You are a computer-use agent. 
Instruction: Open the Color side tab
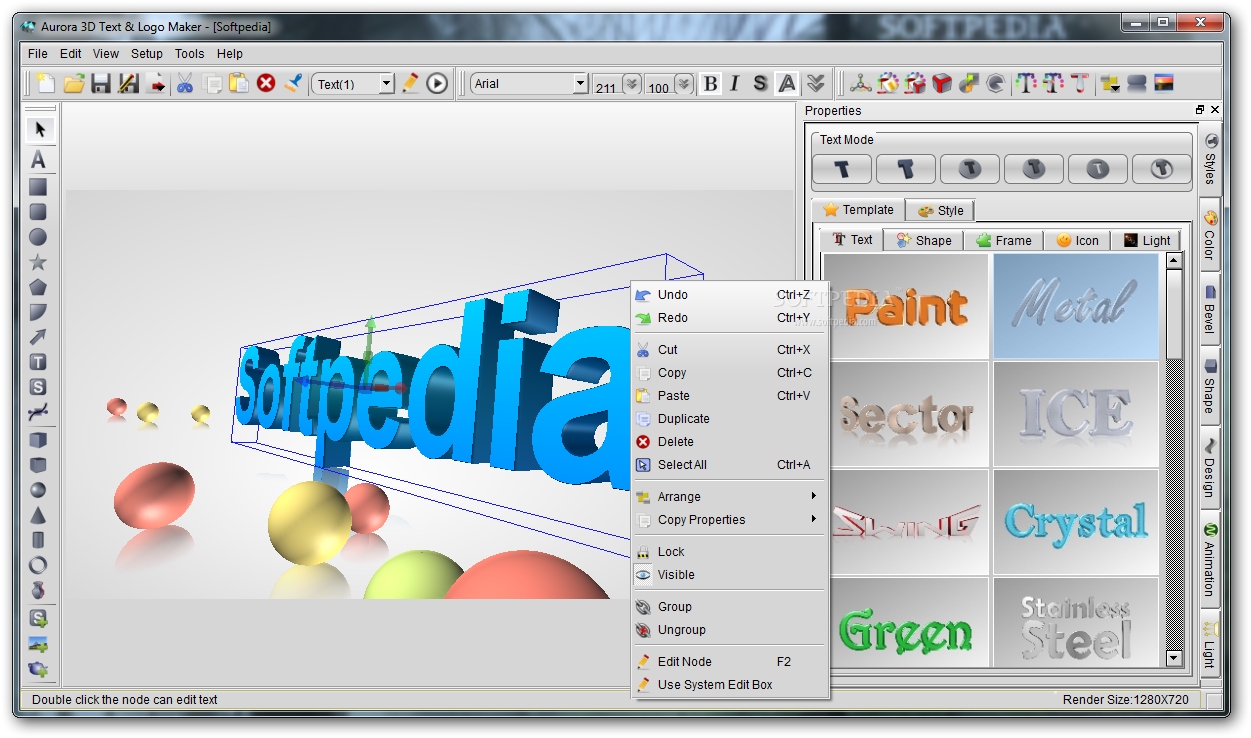[x=1210, y=235]
